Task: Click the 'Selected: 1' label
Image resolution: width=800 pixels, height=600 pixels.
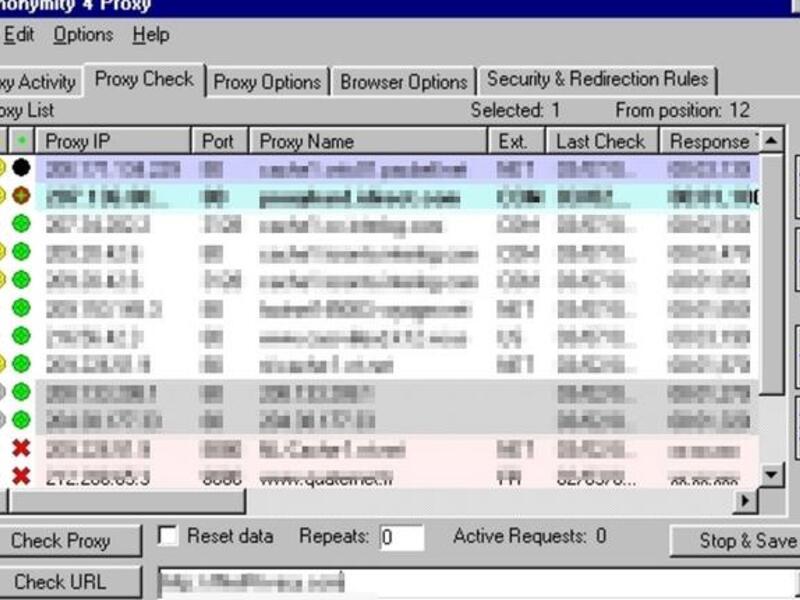Action: point(515,110)
